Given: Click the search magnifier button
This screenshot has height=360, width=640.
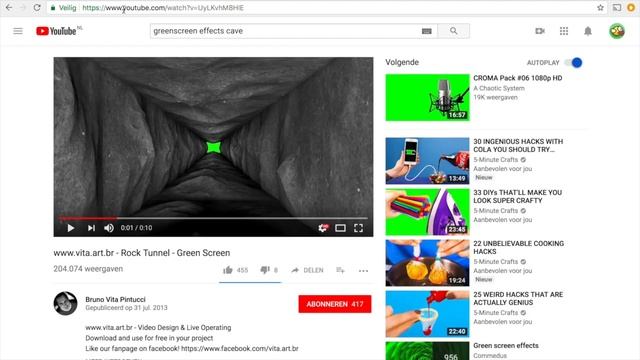Looking at the screenshot, I should click(x=453, y=31).
